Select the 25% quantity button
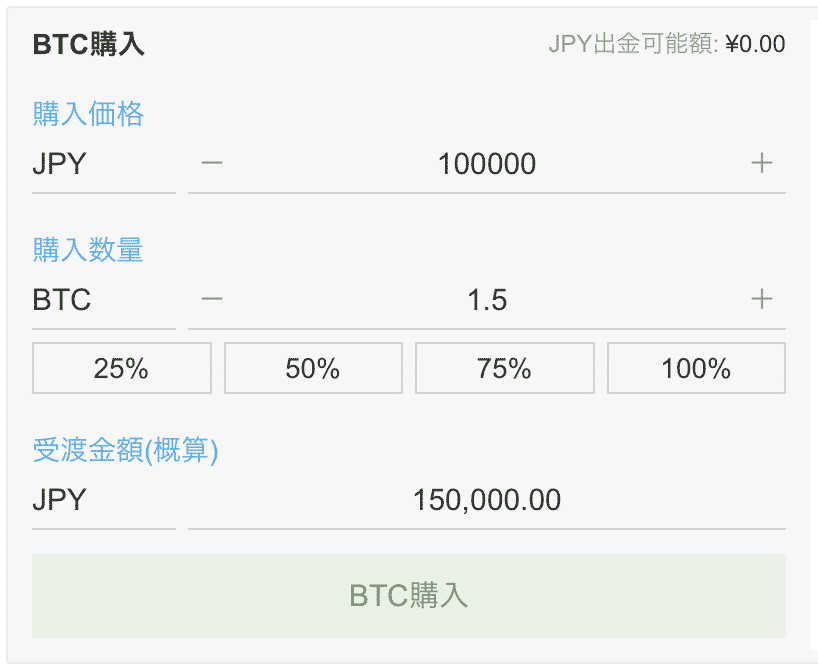818x664 pixels. [121, 369]
